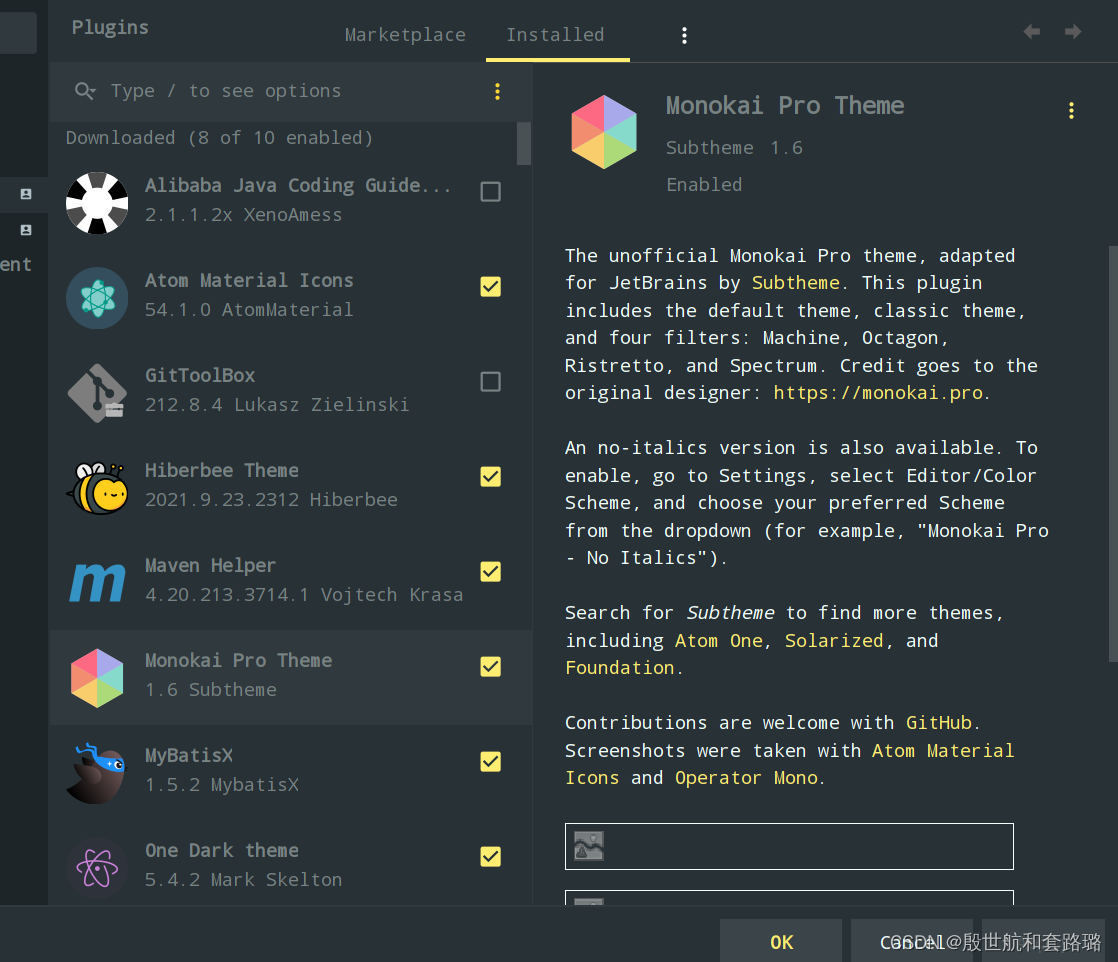The height and width of the screenshot is (962, 1118).
Task: Enable the GitToolBox plugin checkbox
Action: click(x=491, y=382)
